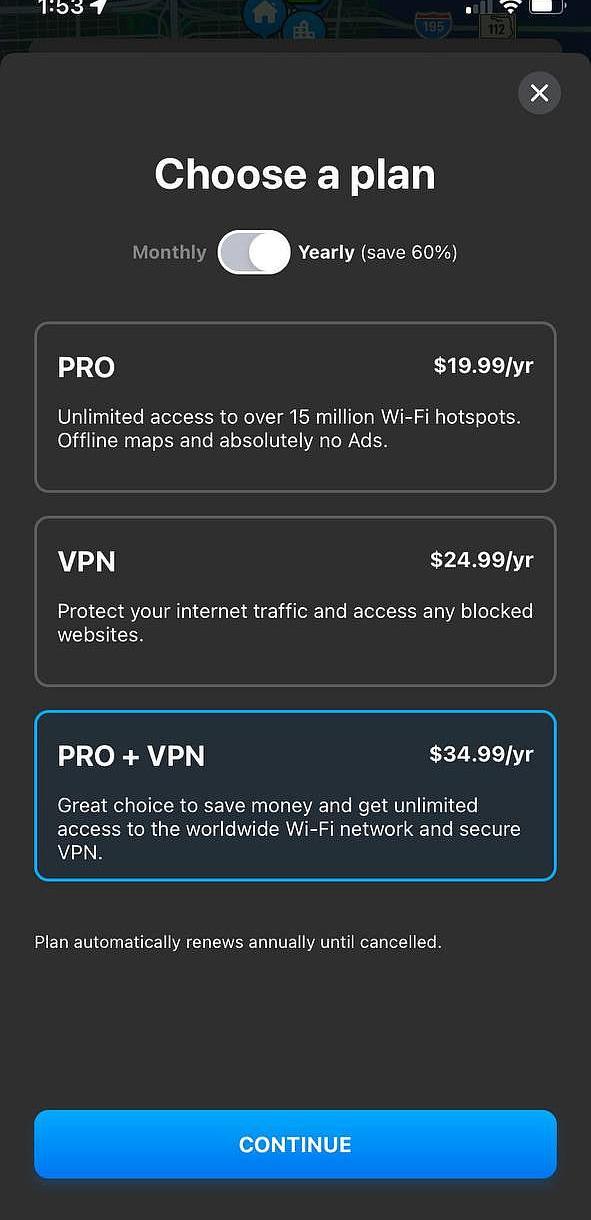Tap the $19.99/yr price
The width and height of the screenshot is (591, 1220).
coord(483,366)
